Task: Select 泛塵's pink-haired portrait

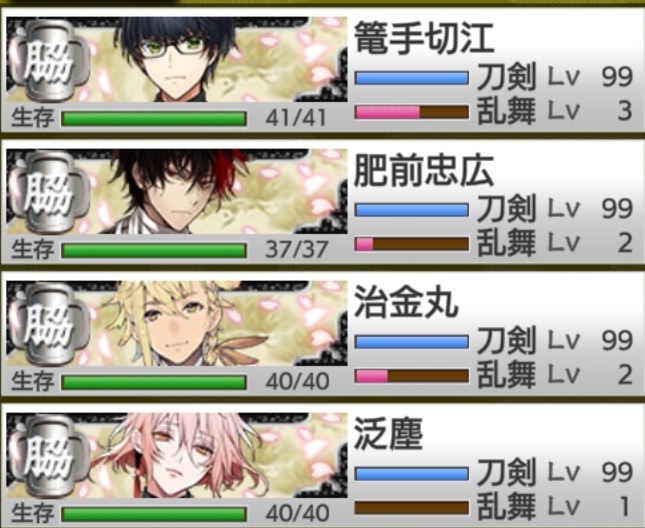Action: [x=177, y=456]
